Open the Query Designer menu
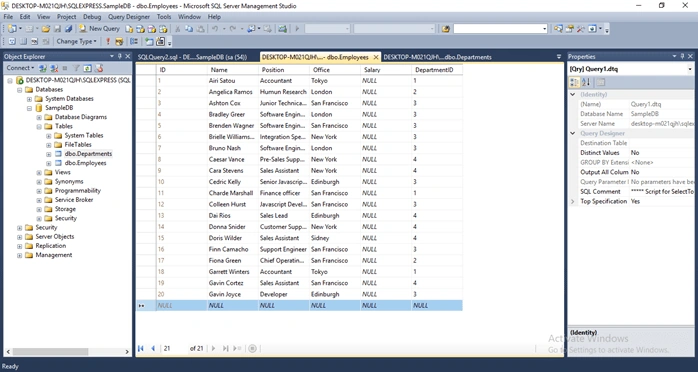 point(129,17)
